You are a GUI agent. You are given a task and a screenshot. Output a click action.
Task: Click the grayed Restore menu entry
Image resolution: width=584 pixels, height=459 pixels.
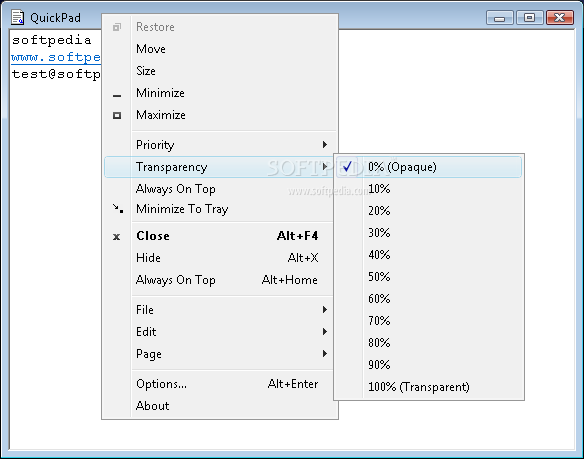220,27
